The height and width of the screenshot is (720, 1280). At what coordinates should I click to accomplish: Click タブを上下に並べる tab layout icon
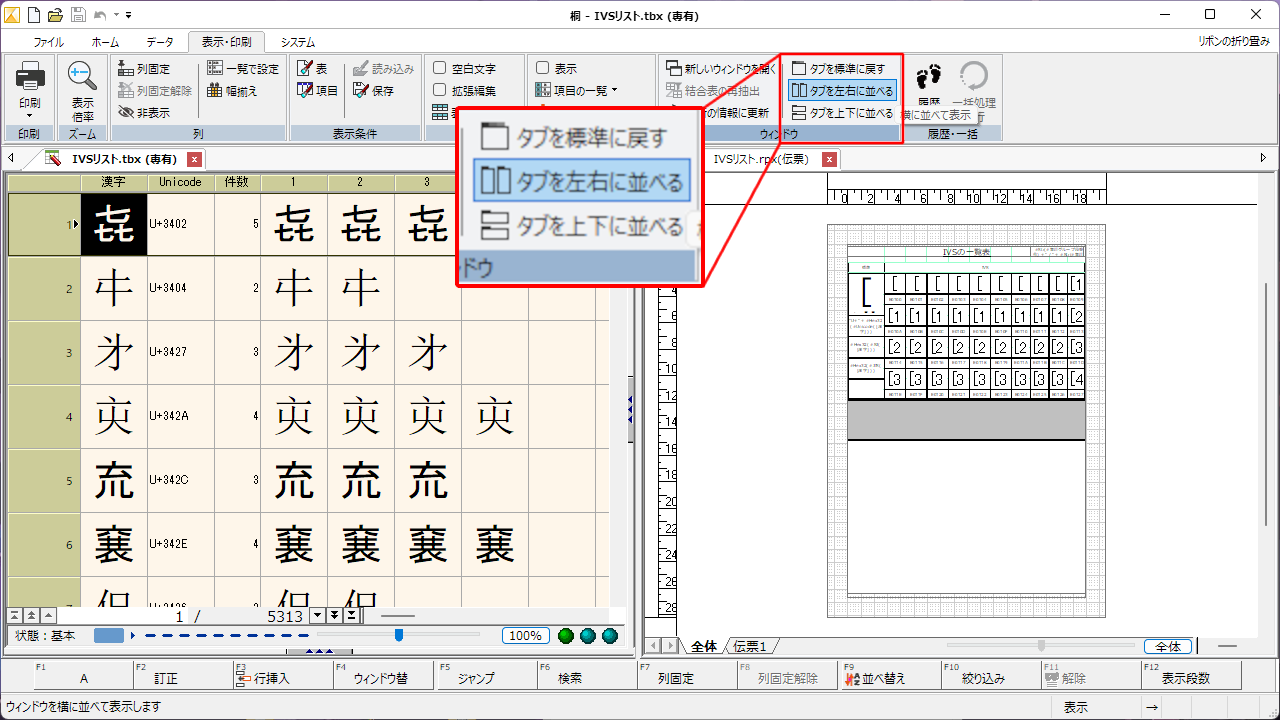[799, 113]
